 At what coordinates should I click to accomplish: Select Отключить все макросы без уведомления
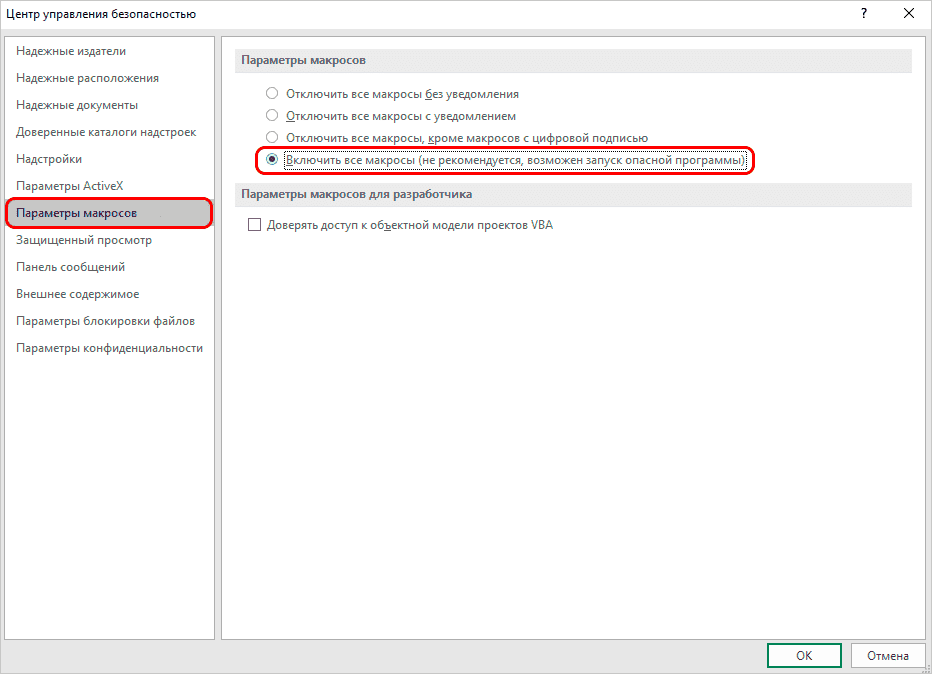[272, 94]
